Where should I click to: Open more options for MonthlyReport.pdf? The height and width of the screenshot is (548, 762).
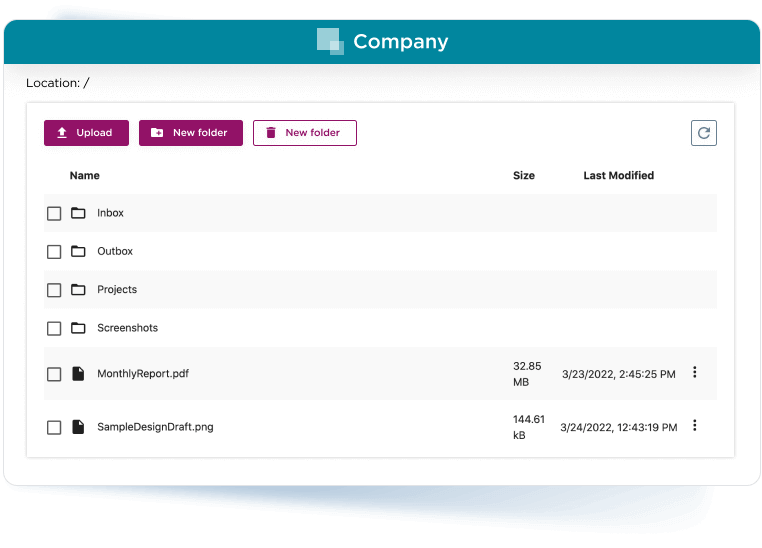coord(694,372)
